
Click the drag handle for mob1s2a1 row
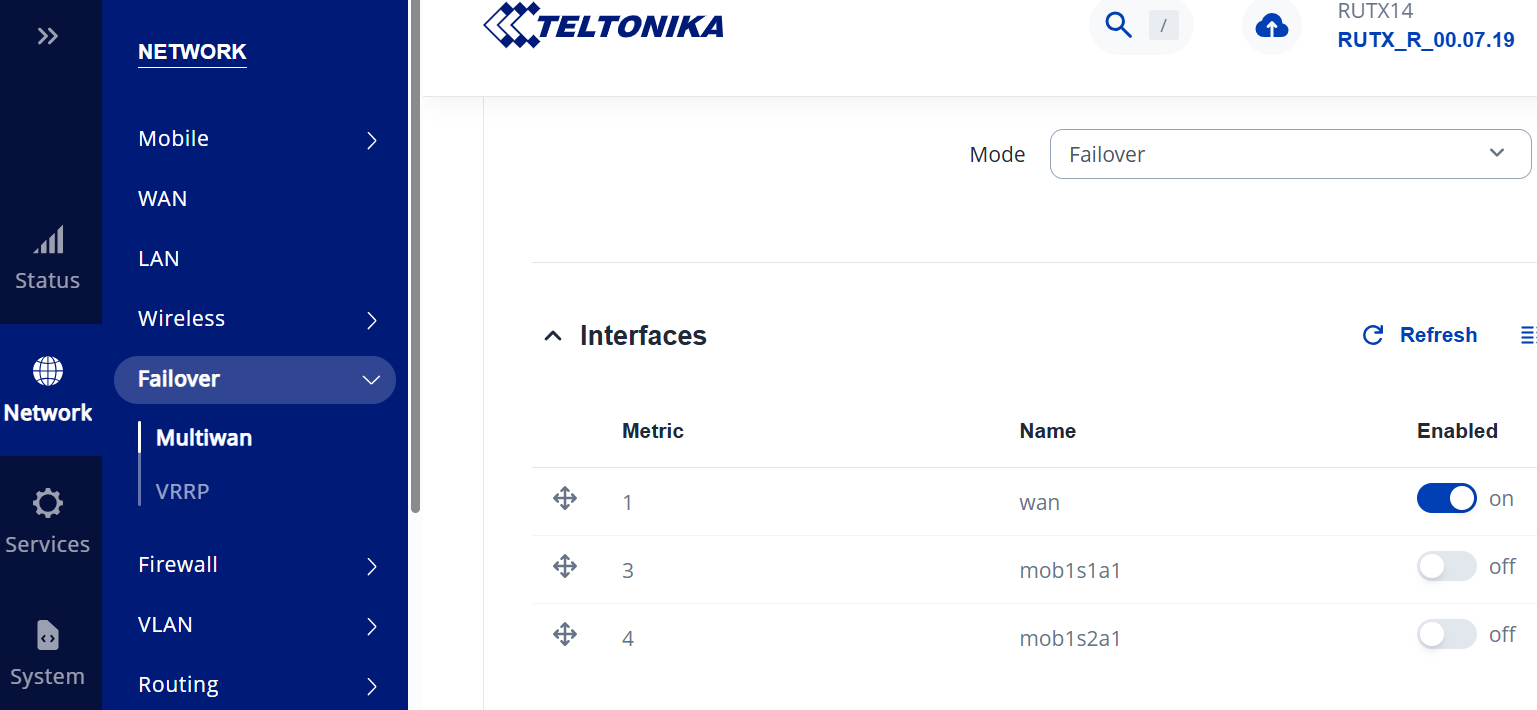coord(565,634)
